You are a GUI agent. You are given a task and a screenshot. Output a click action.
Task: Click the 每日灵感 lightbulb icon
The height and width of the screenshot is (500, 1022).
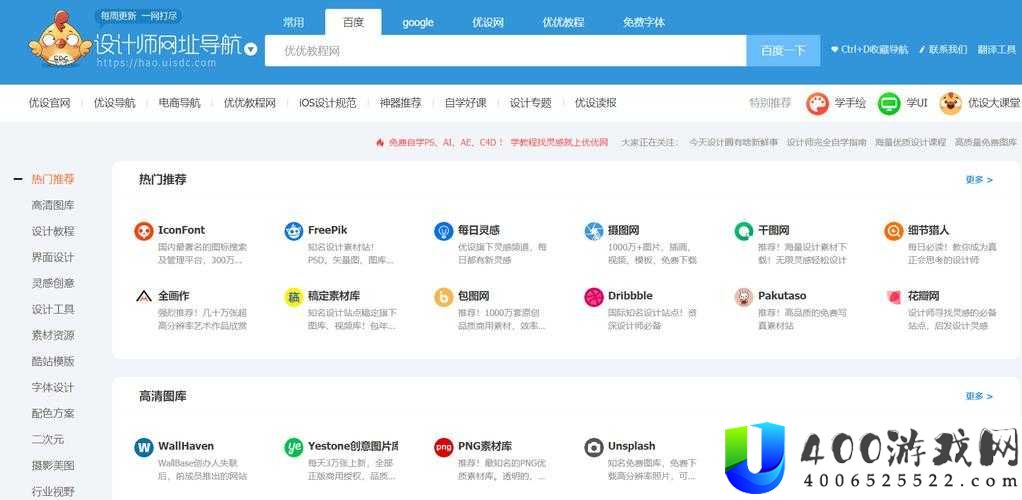[x=443, y=231]
